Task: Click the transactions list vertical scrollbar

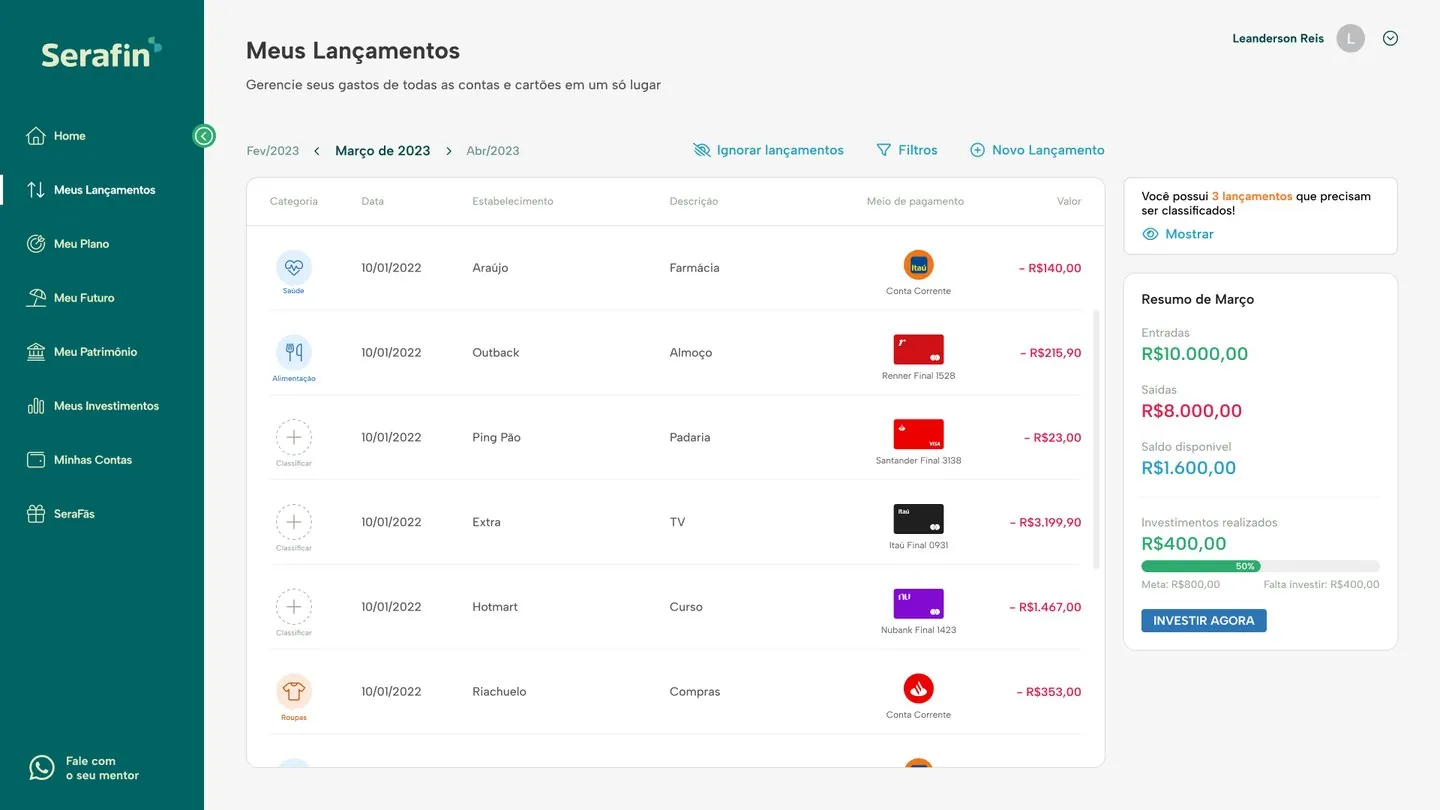Action: pyautogui.click(x=1097, y=440)
